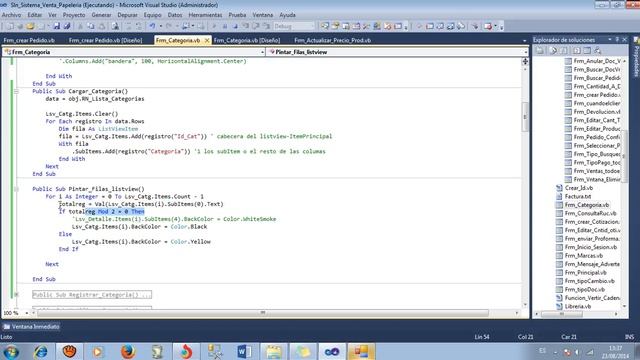The width and height of the screenshot is (640, 360).
Task: Click the Open File folder icon
Action: tap(30, 26)
